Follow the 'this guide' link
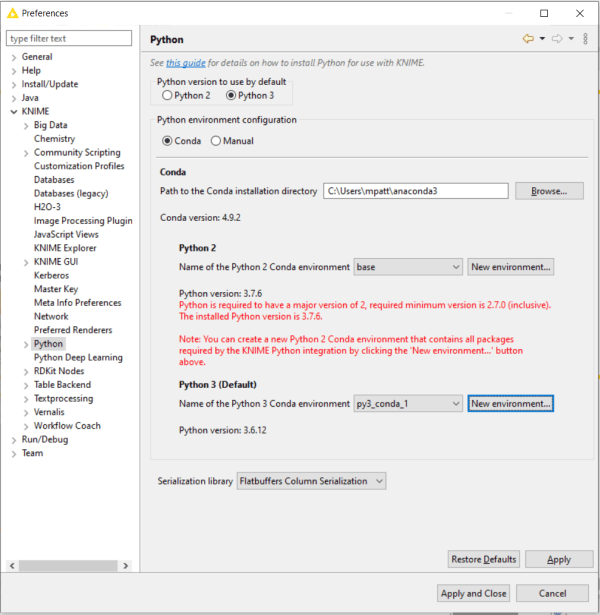This screenshot has width=600, height=615. [x=185, y=63]
